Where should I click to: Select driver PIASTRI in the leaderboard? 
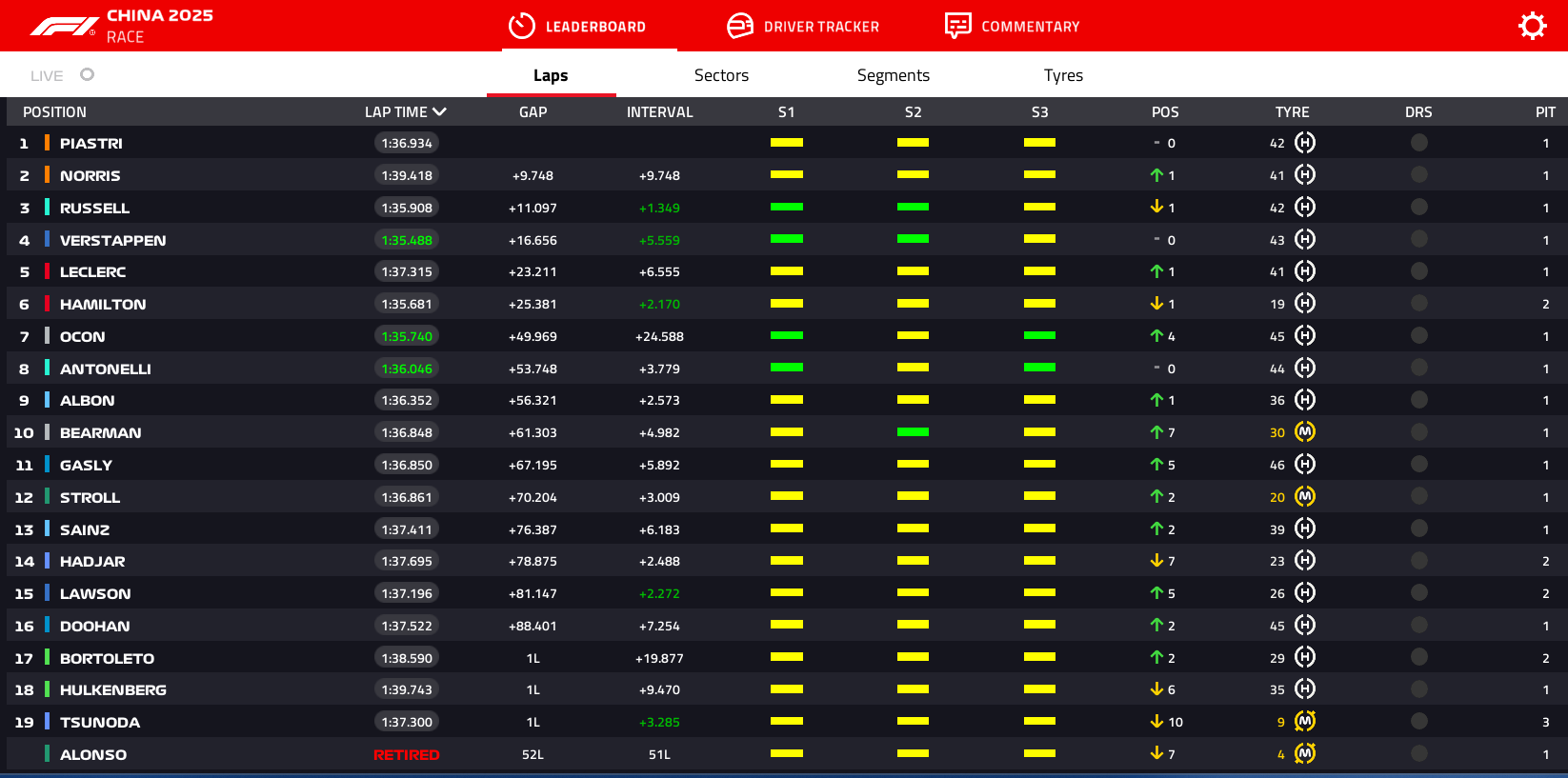coord(91,144)
